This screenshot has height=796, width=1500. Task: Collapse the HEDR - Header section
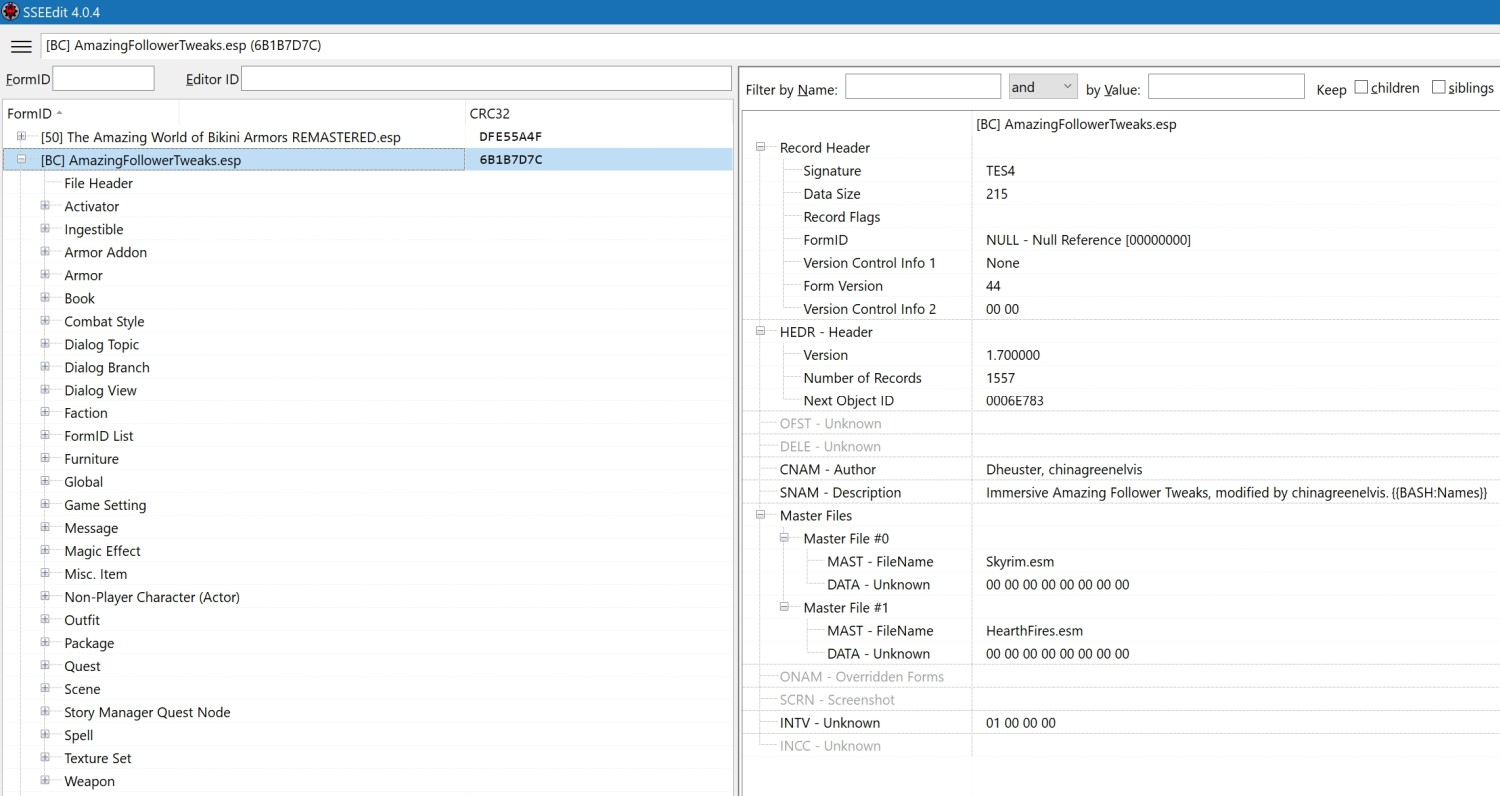[x=761, y=331]
